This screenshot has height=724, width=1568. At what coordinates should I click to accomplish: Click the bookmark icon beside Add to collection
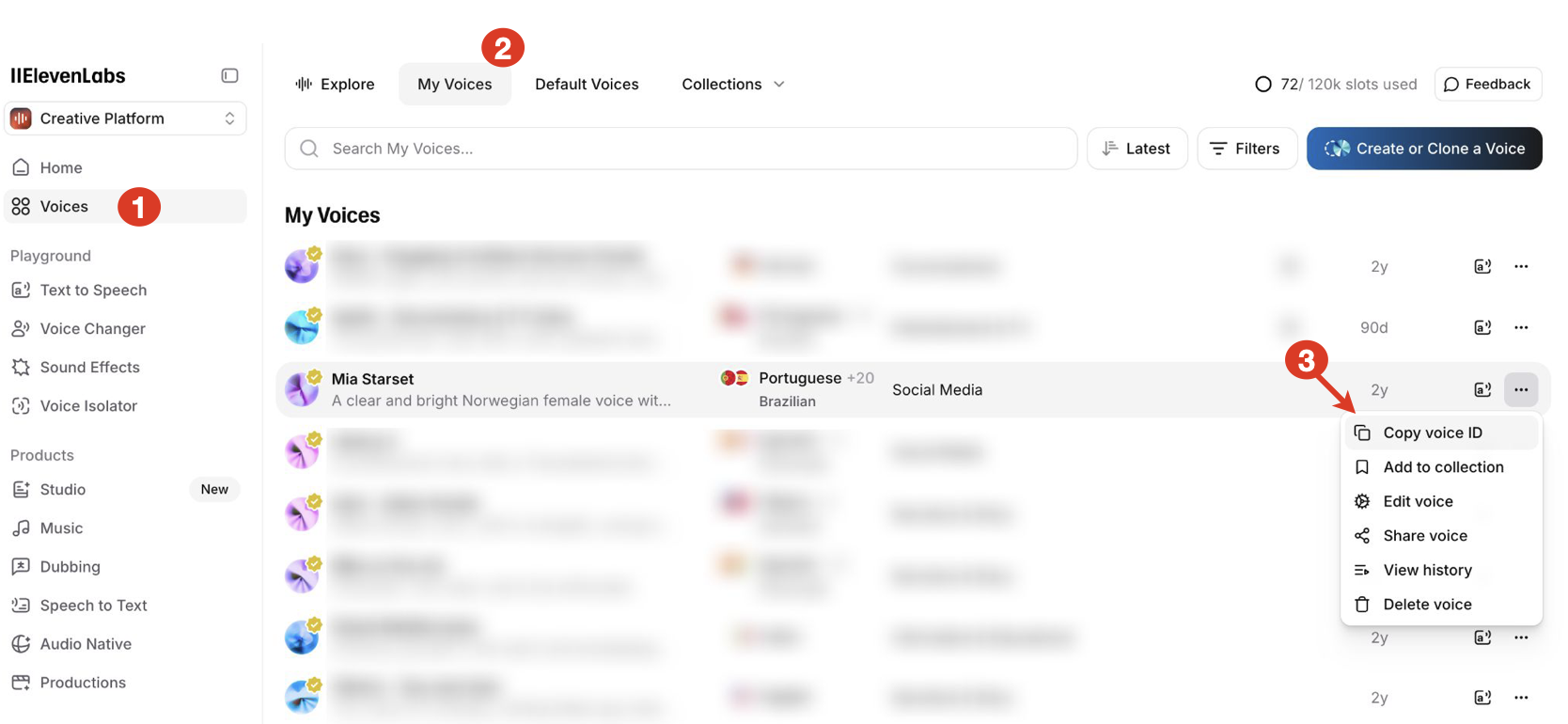[1362, 467]
